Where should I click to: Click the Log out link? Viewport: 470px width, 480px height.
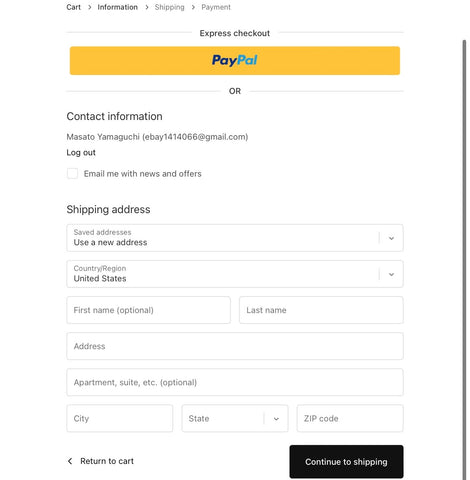[81, 153]
